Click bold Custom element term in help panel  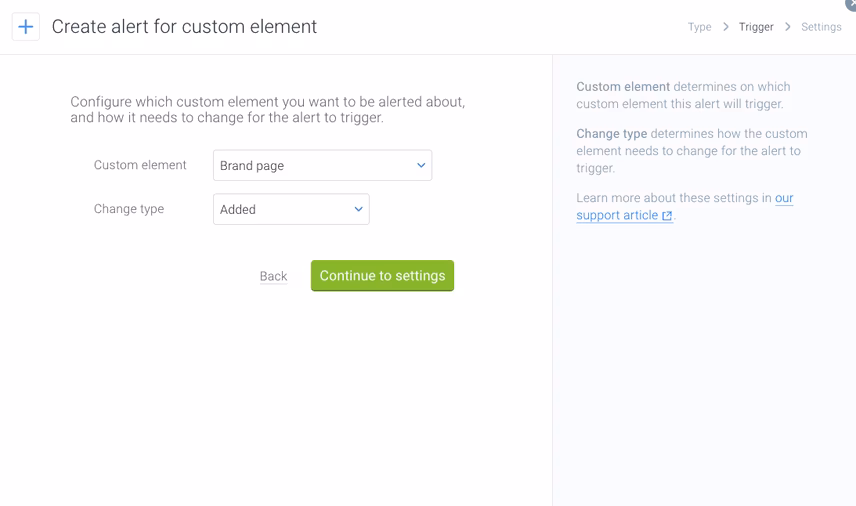623,87
